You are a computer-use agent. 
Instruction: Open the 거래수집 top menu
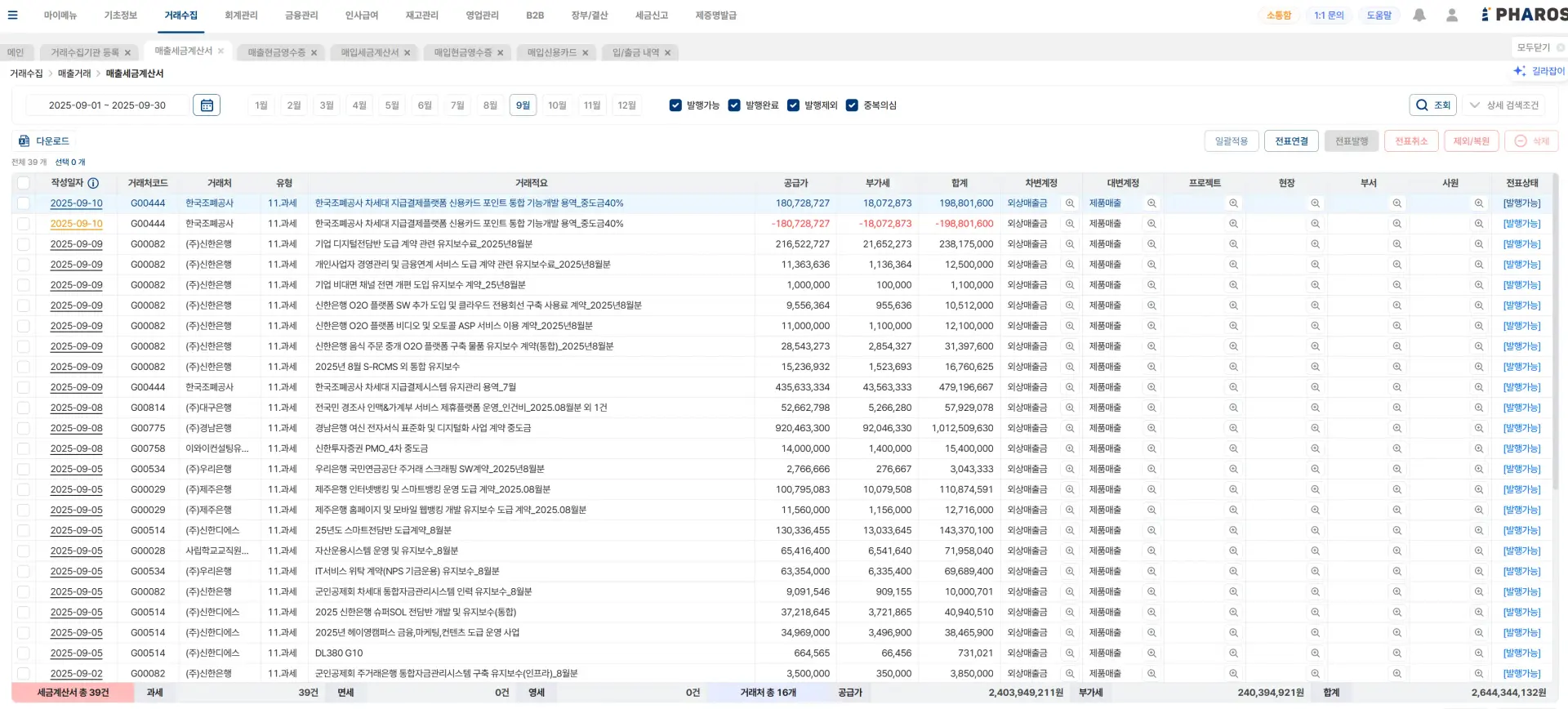[x=180, y=16]
